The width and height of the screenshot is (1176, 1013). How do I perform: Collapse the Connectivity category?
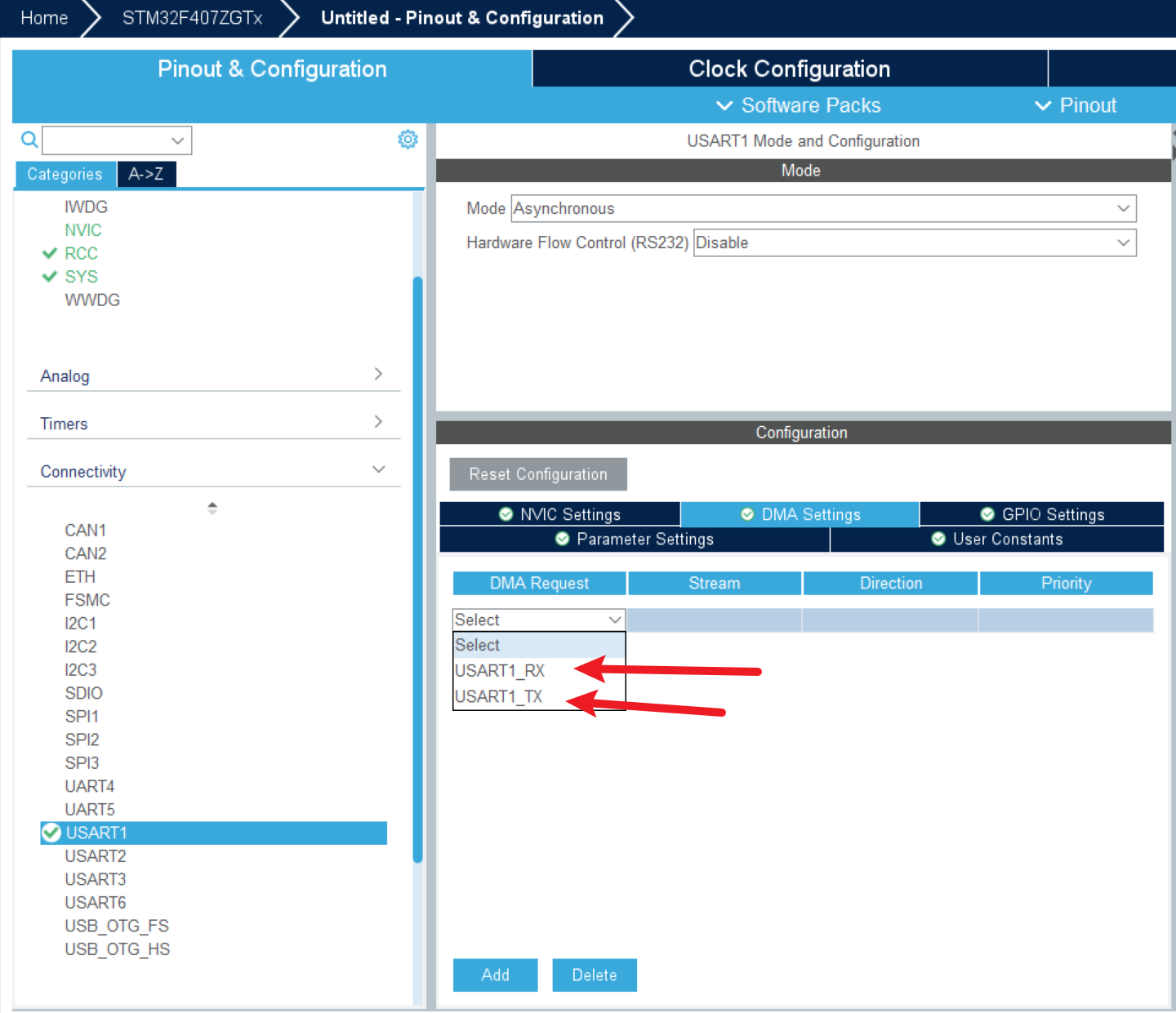pyautogui.click(x=213, y=471)
